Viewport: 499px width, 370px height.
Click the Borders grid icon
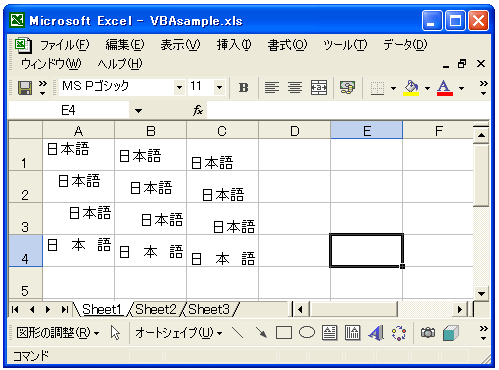(x=377, y=88)
